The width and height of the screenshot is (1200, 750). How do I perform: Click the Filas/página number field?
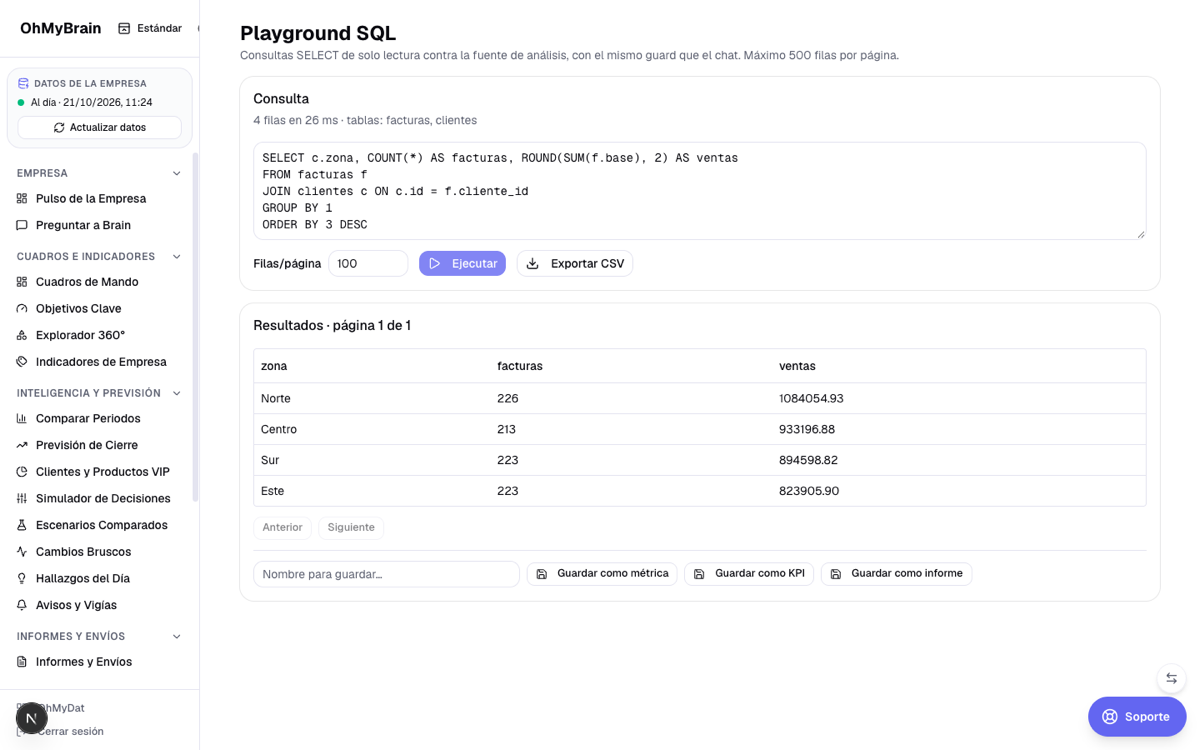[368, 264]
